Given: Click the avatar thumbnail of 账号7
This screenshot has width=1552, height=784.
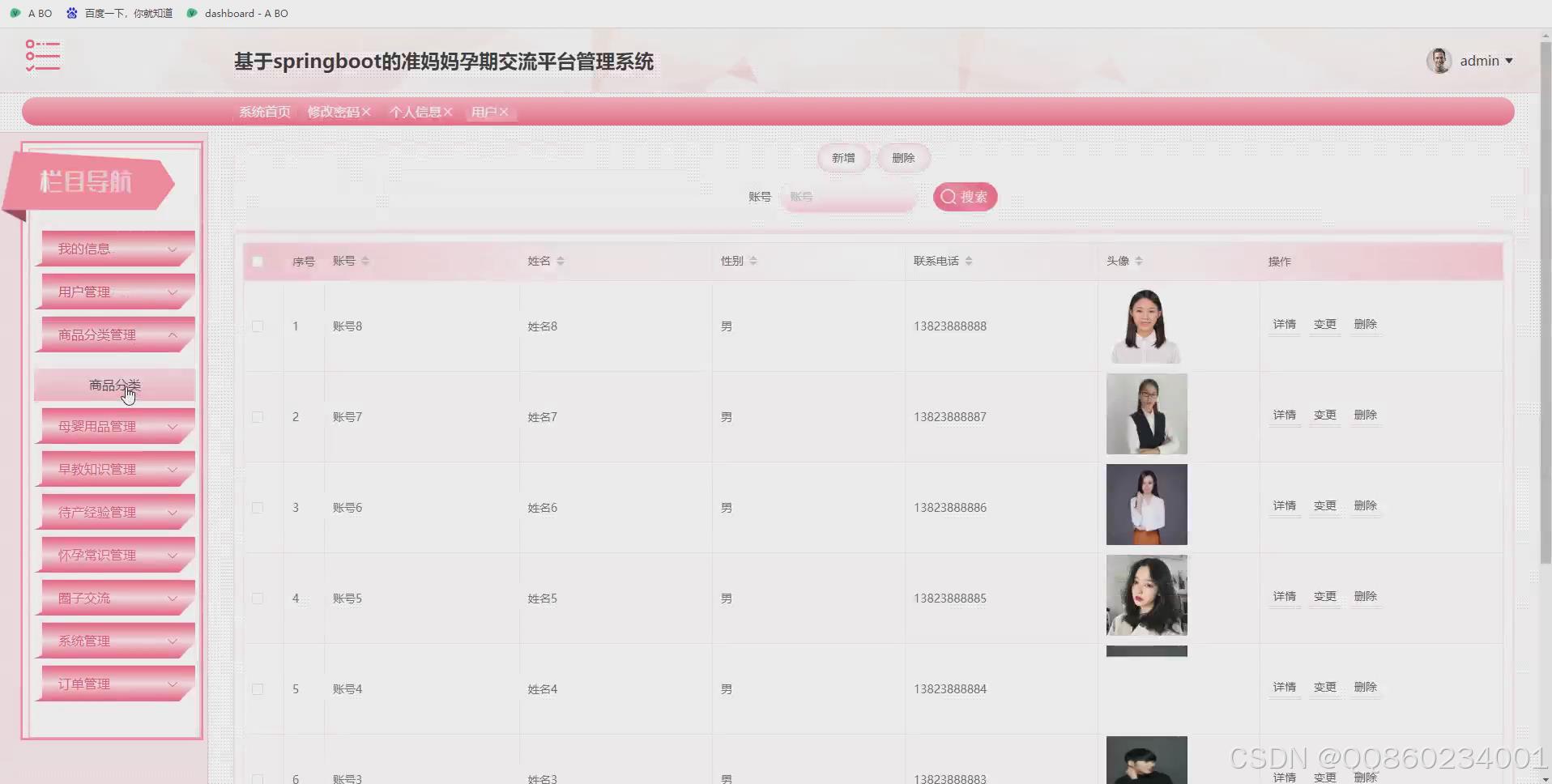Looking at the screenshot, I should [1146, 414].
